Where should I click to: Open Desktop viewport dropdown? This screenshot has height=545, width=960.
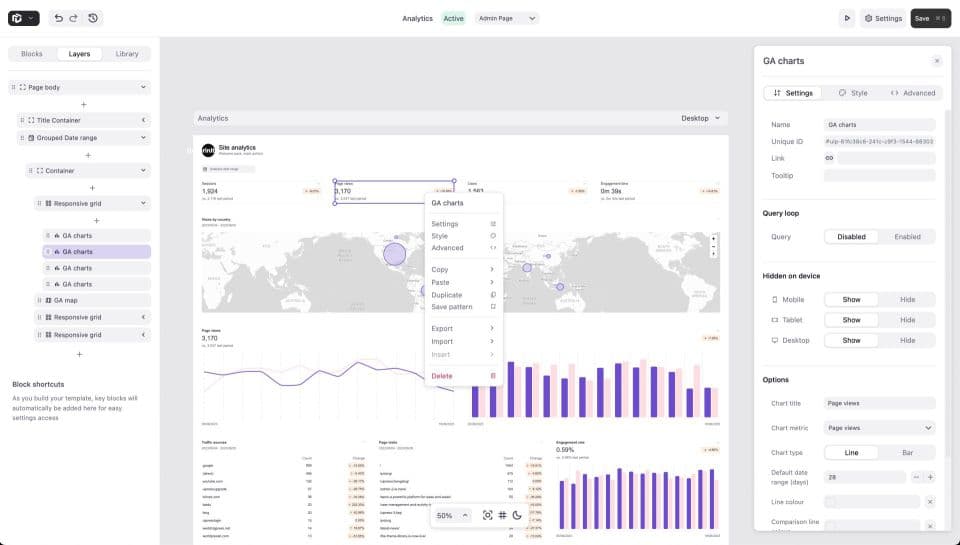[x=700, y=118]
